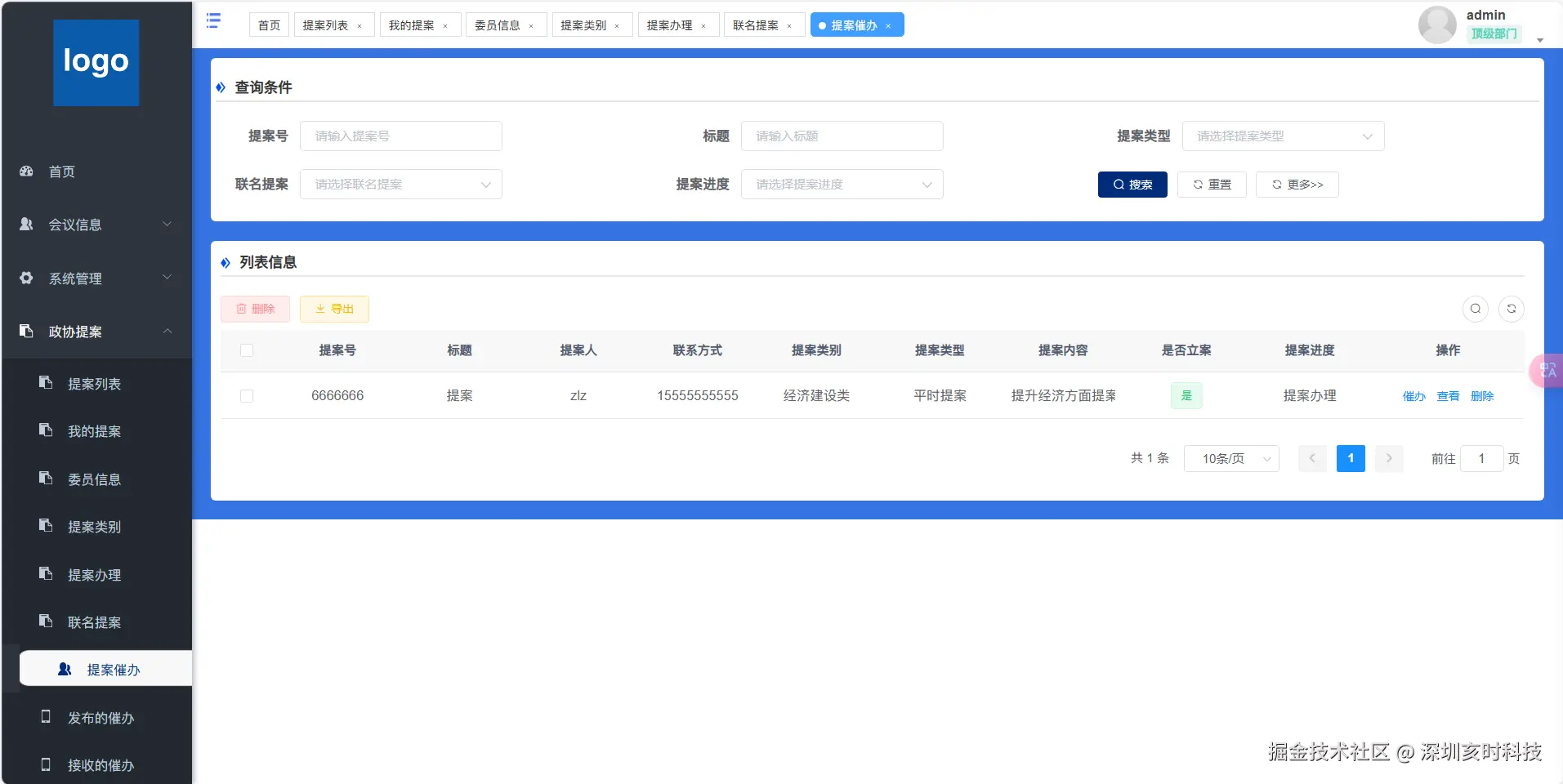
Task: Click the round refresh icon above the table
Action: tap(1512, 309)
